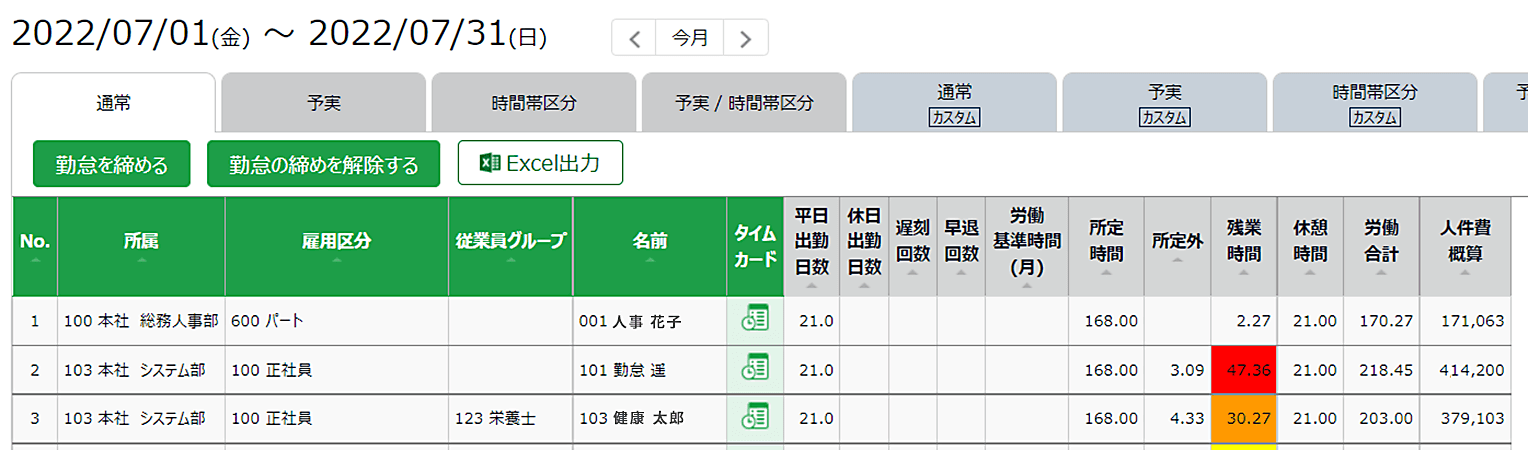Go to next month arrow
1528x450 pixels.
pos(745,38)
